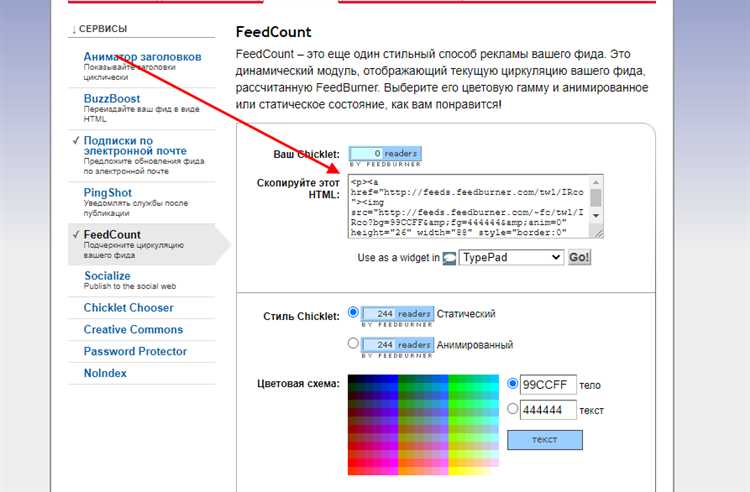Click the TypePad logo icon
This screenshot has height=492, width=750.
[x=449, y=258]
